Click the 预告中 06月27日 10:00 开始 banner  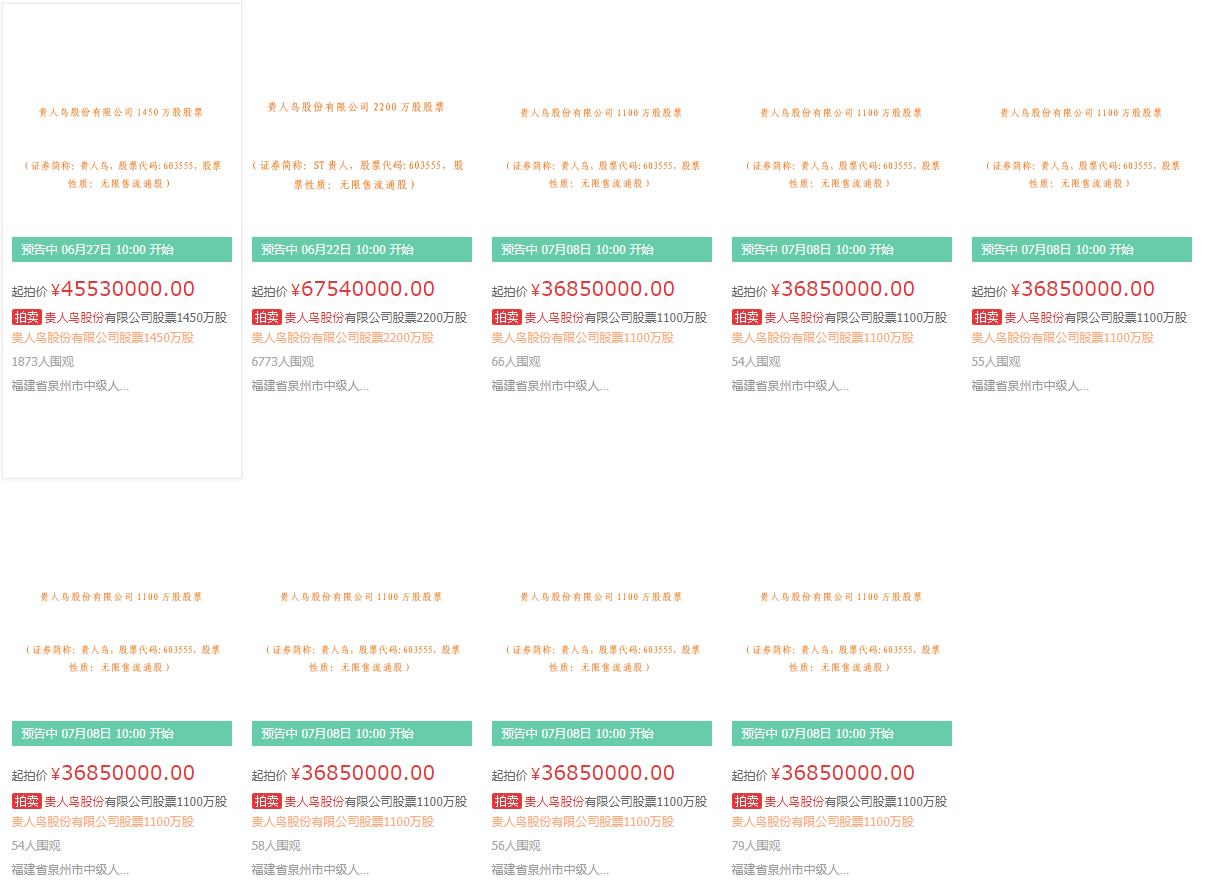coord(122,250)
